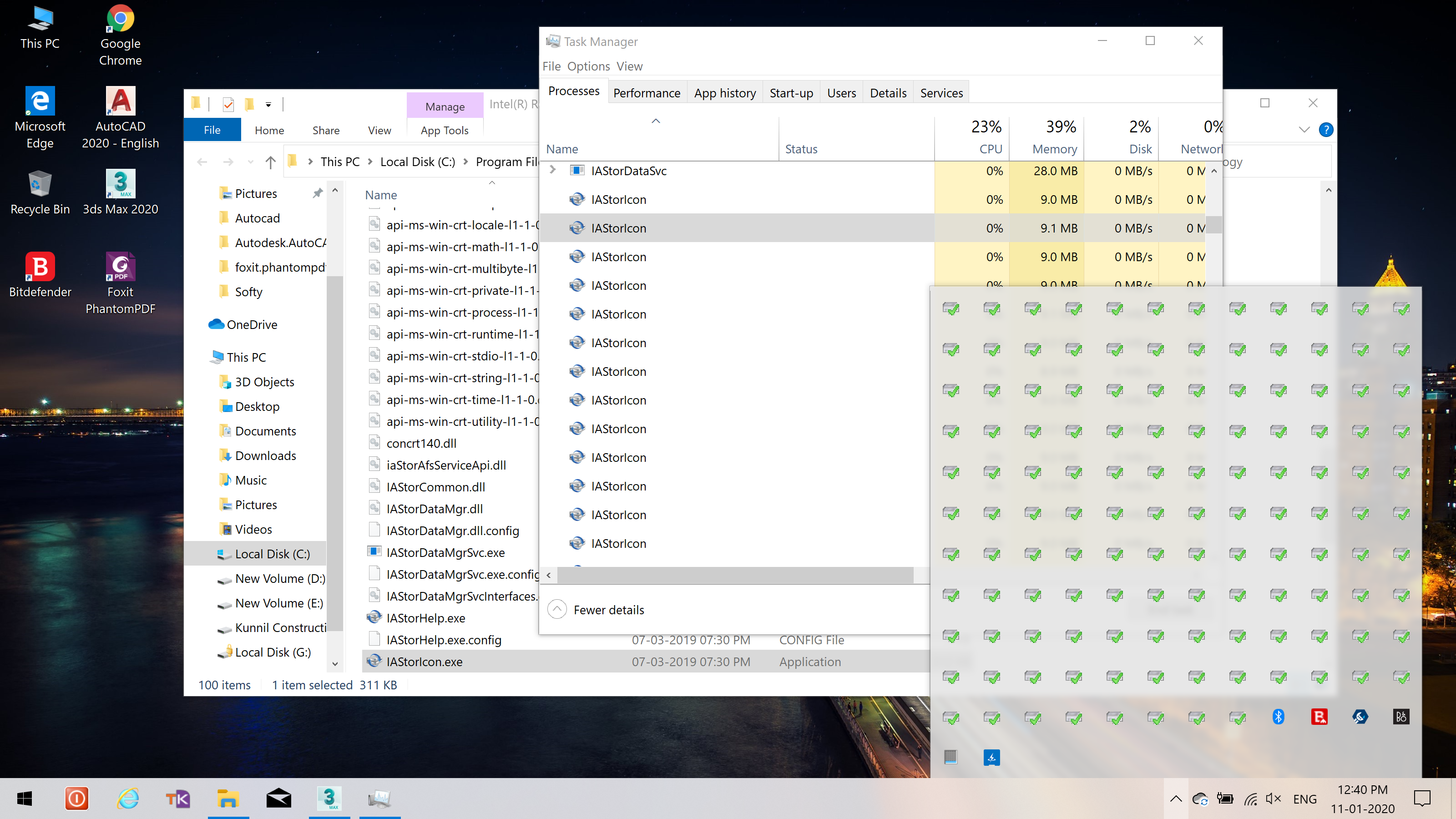The image size is (1456, 819).
Task: Open Task Manager from the taskbar
Action: pyautogui.click(x=379, y=799)
